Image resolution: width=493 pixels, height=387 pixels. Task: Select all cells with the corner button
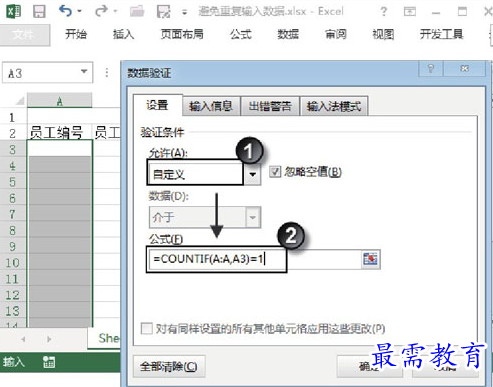[x=20, y=100]
